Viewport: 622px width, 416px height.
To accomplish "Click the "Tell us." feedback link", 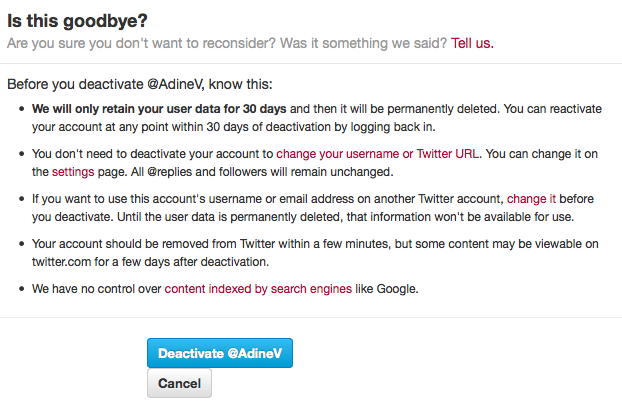I will [x=472, y=44].
